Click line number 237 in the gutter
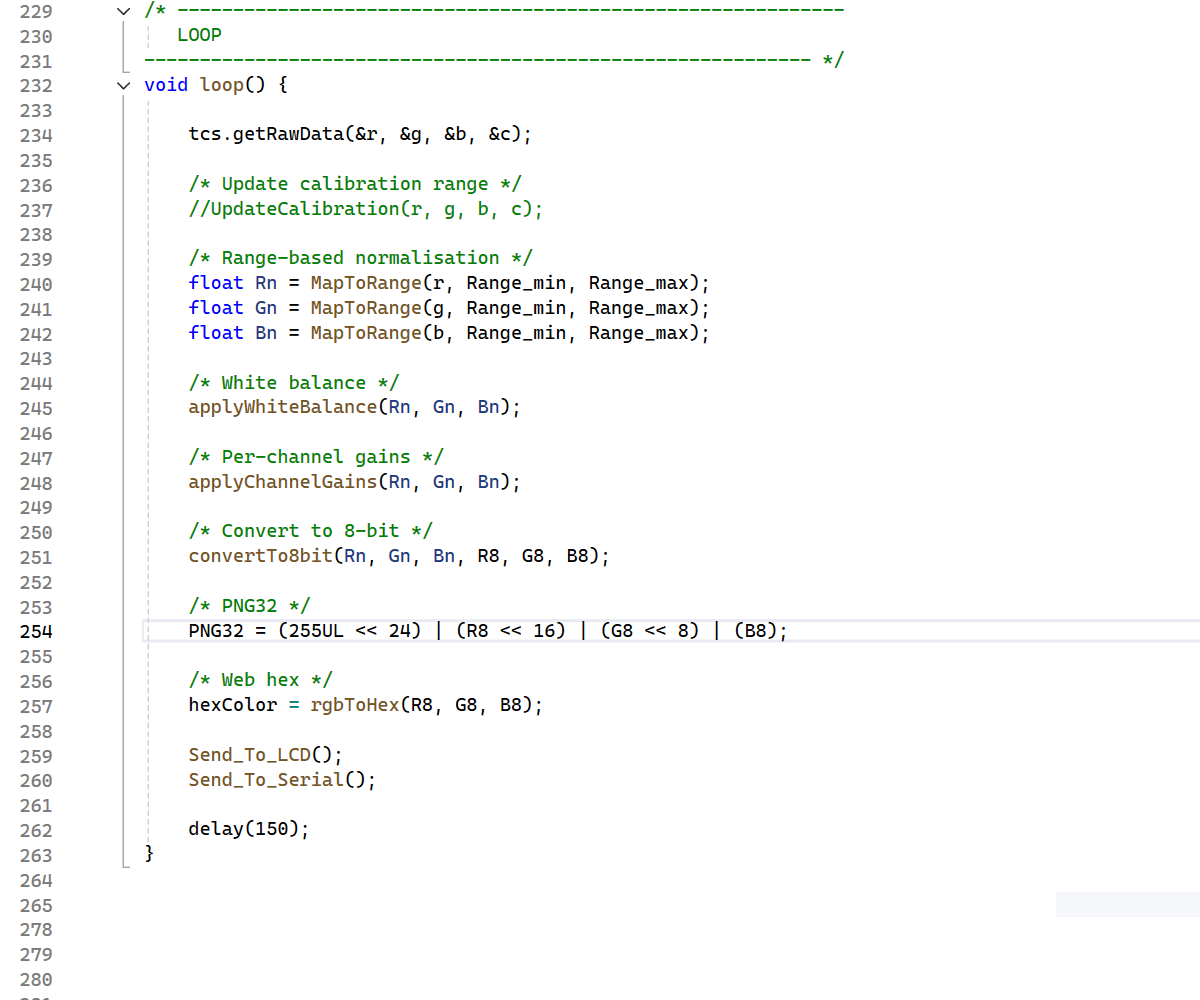1200x1000 pixels. click(x=36, y=210)
